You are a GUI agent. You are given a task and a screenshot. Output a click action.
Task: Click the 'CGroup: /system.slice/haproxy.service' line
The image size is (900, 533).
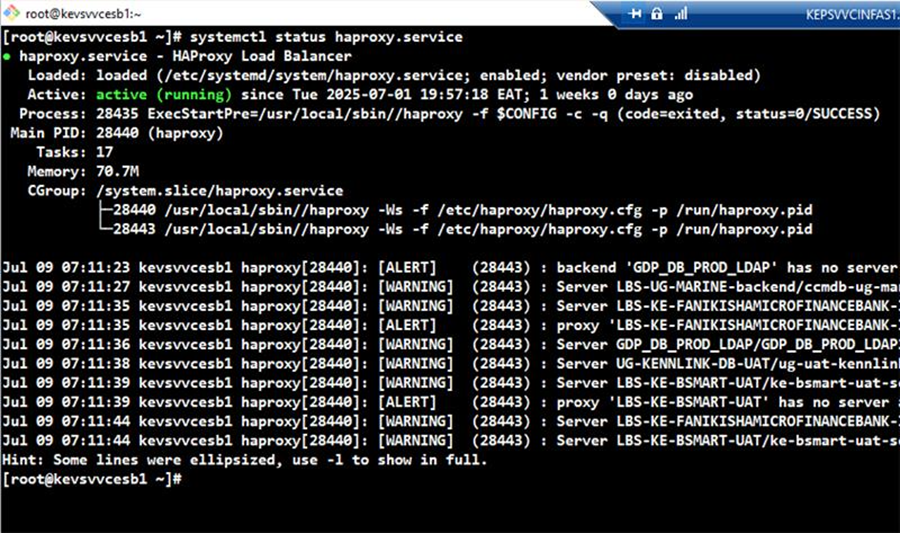coord(185,190)
